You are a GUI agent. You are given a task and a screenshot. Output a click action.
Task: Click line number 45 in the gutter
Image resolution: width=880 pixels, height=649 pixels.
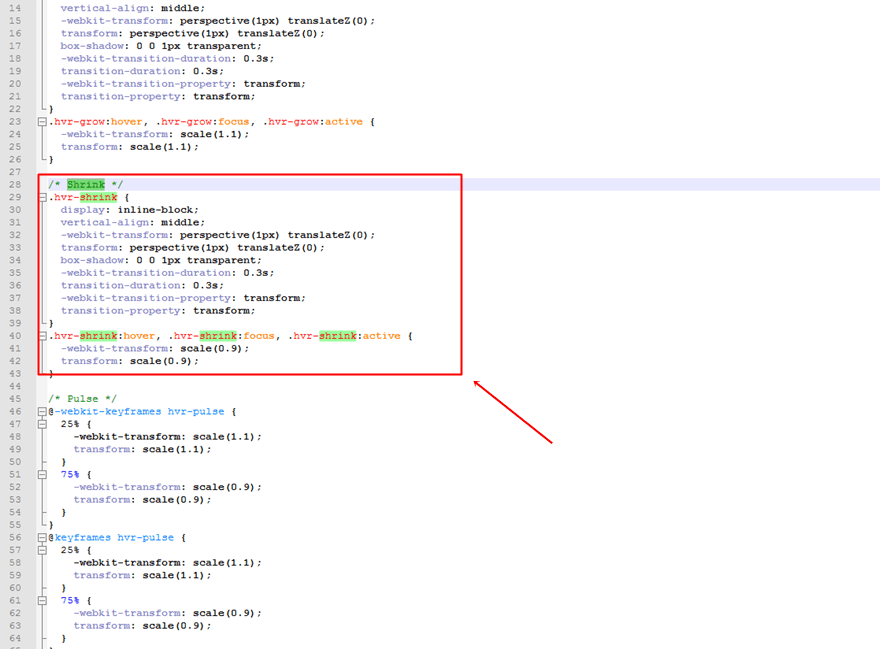coord(16,398)
